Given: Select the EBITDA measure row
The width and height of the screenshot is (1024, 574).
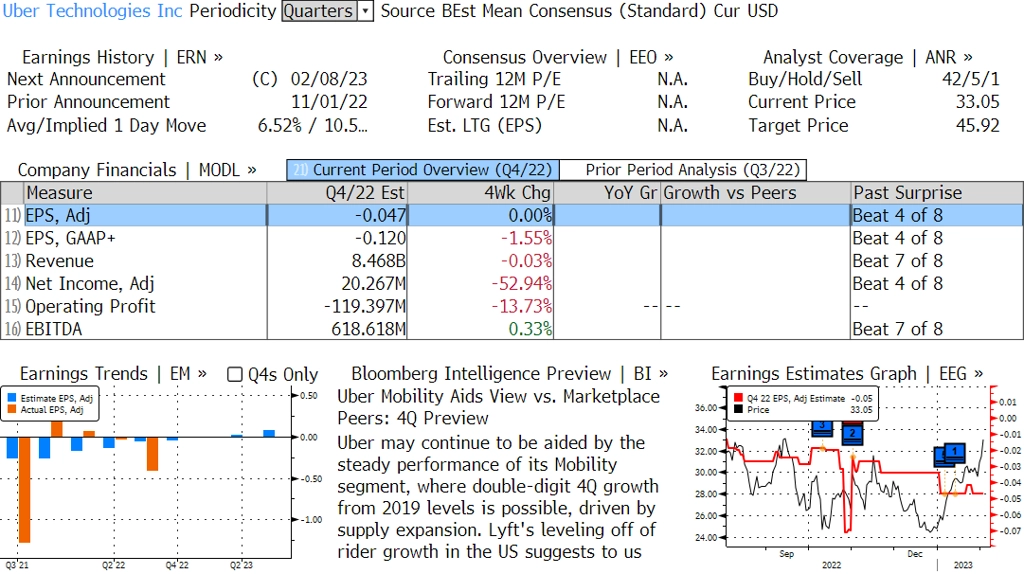Looking at the screenshot, I should click(x=512, y=329).
